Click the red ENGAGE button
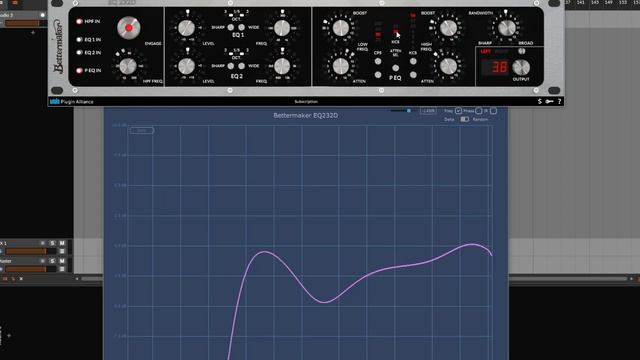 129,28
